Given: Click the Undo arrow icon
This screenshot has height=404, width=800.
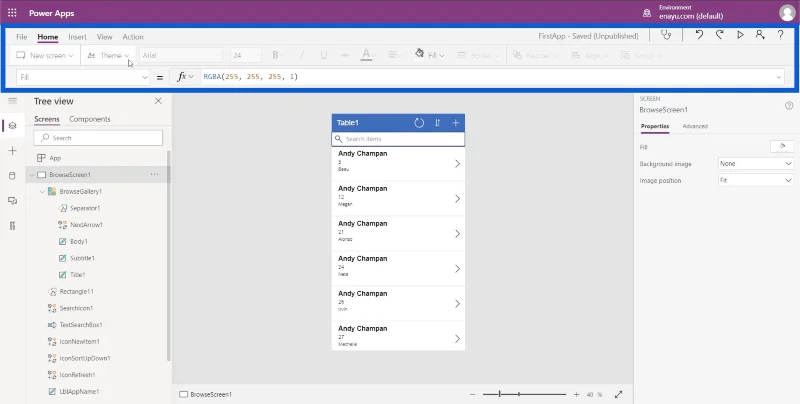Looking at the screenshot, I should (699, 35).
